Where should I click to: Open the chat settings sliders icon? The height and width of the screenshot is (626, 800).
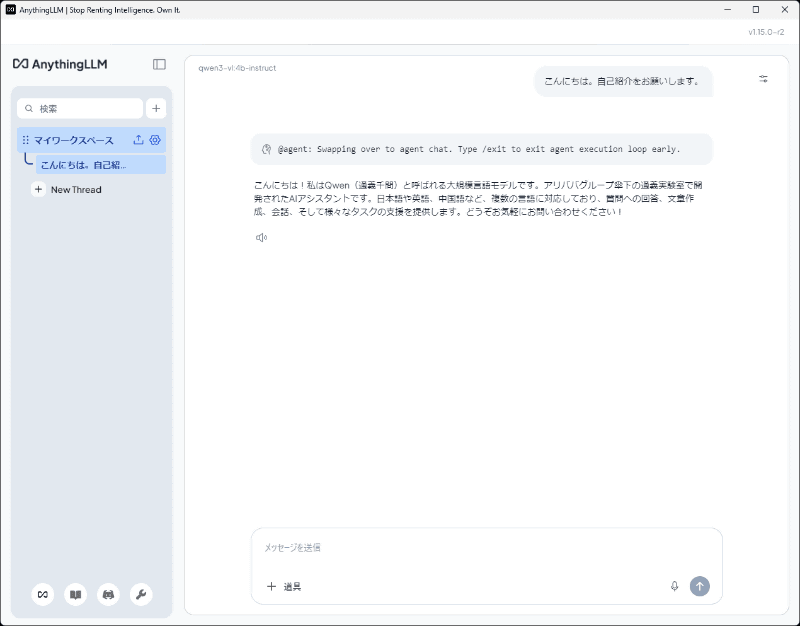point(763,79)
